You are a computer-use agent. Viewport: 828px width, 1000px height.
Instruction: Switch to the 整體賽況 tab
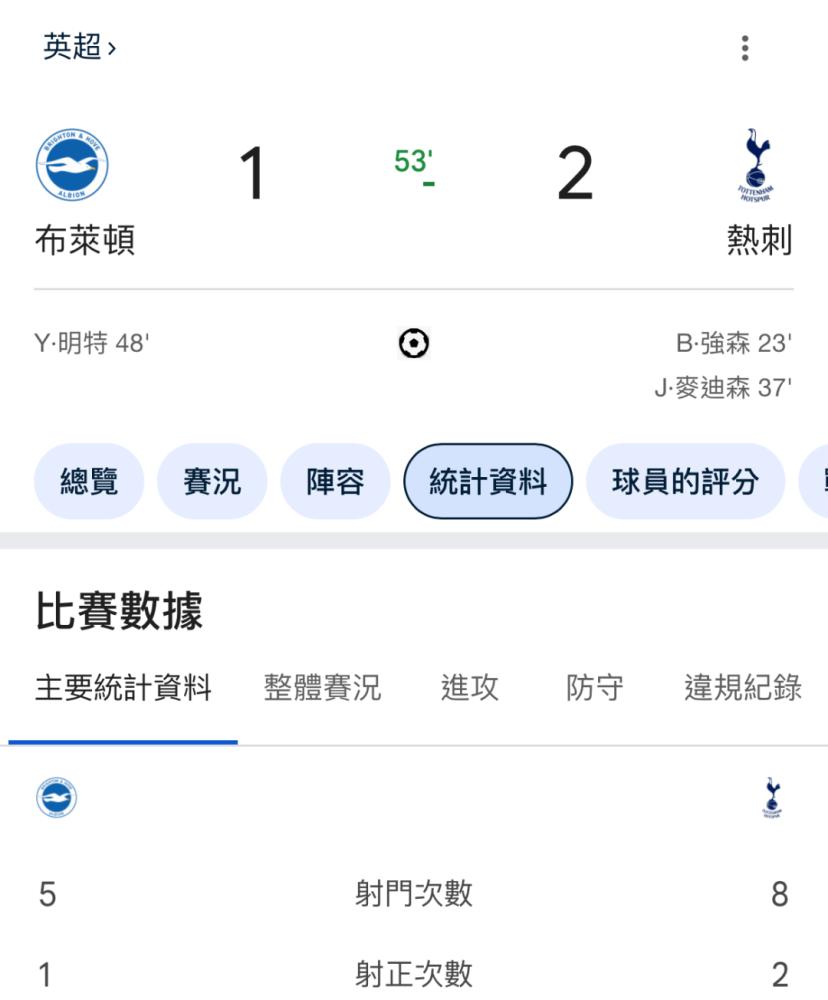(x=322, y=688)
